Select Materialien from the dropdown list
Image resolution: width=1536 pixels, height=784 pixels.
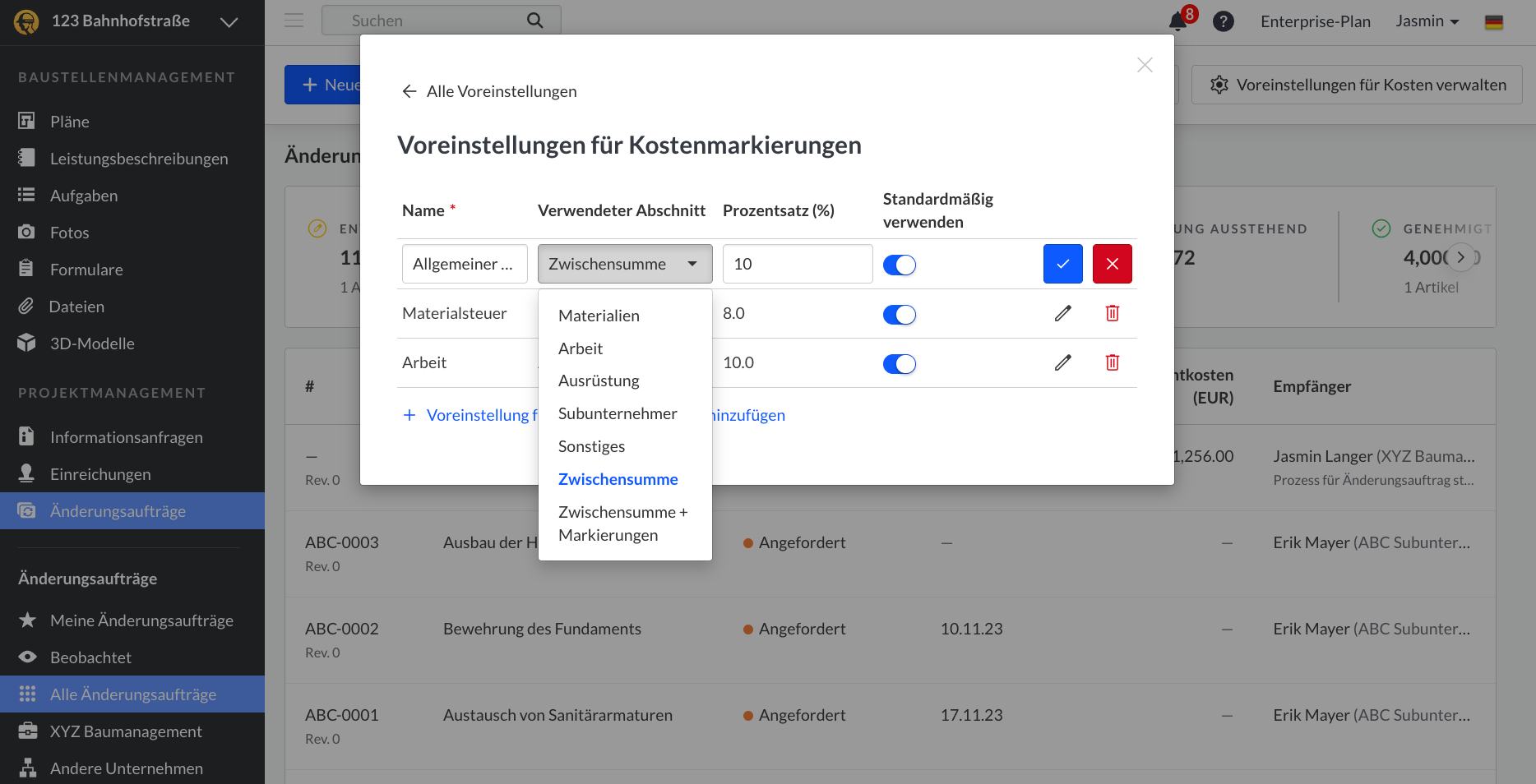pos(625,316)
